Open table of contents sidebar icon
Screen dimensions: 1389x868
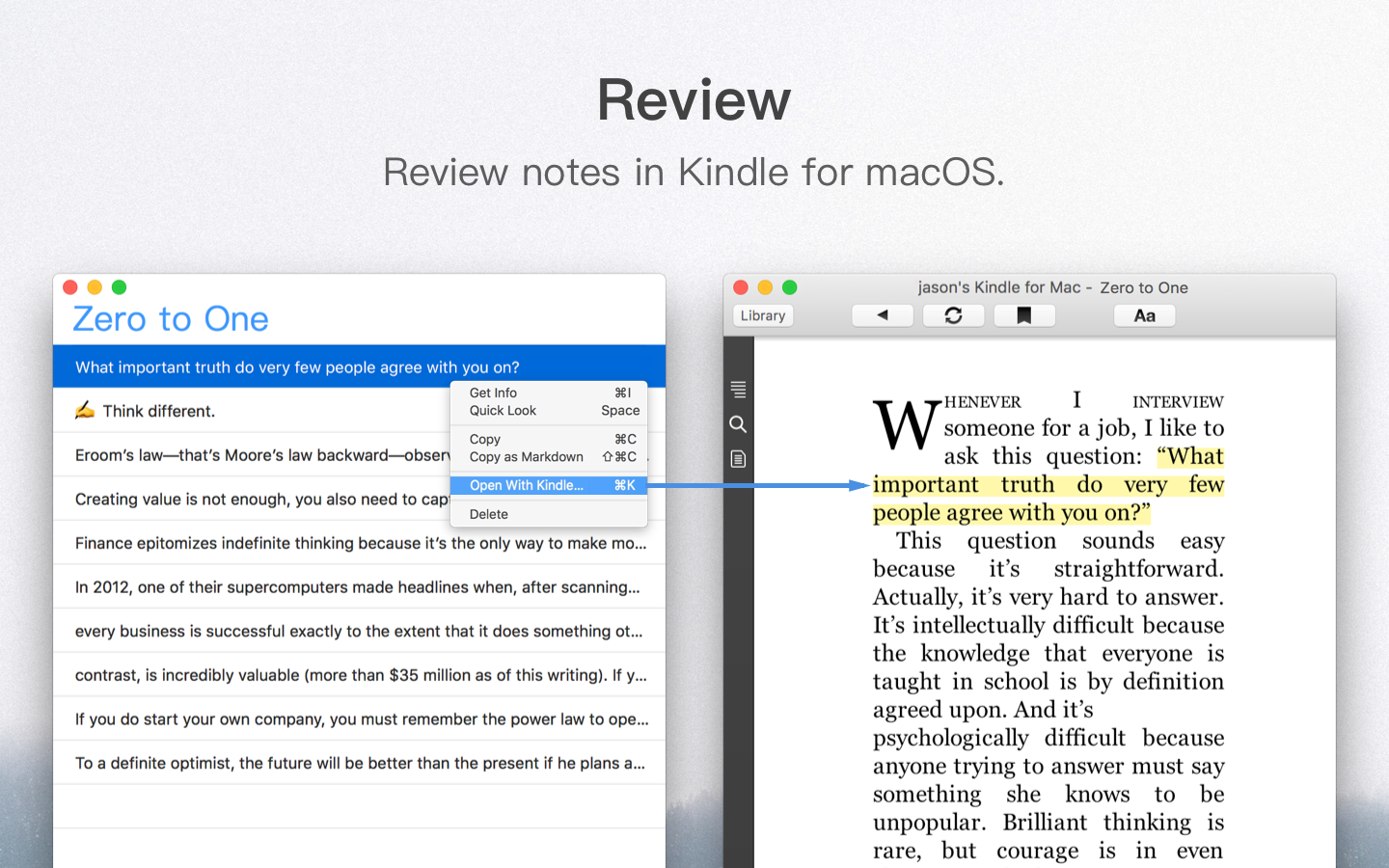pyautogui.click(x=738, y=390)
